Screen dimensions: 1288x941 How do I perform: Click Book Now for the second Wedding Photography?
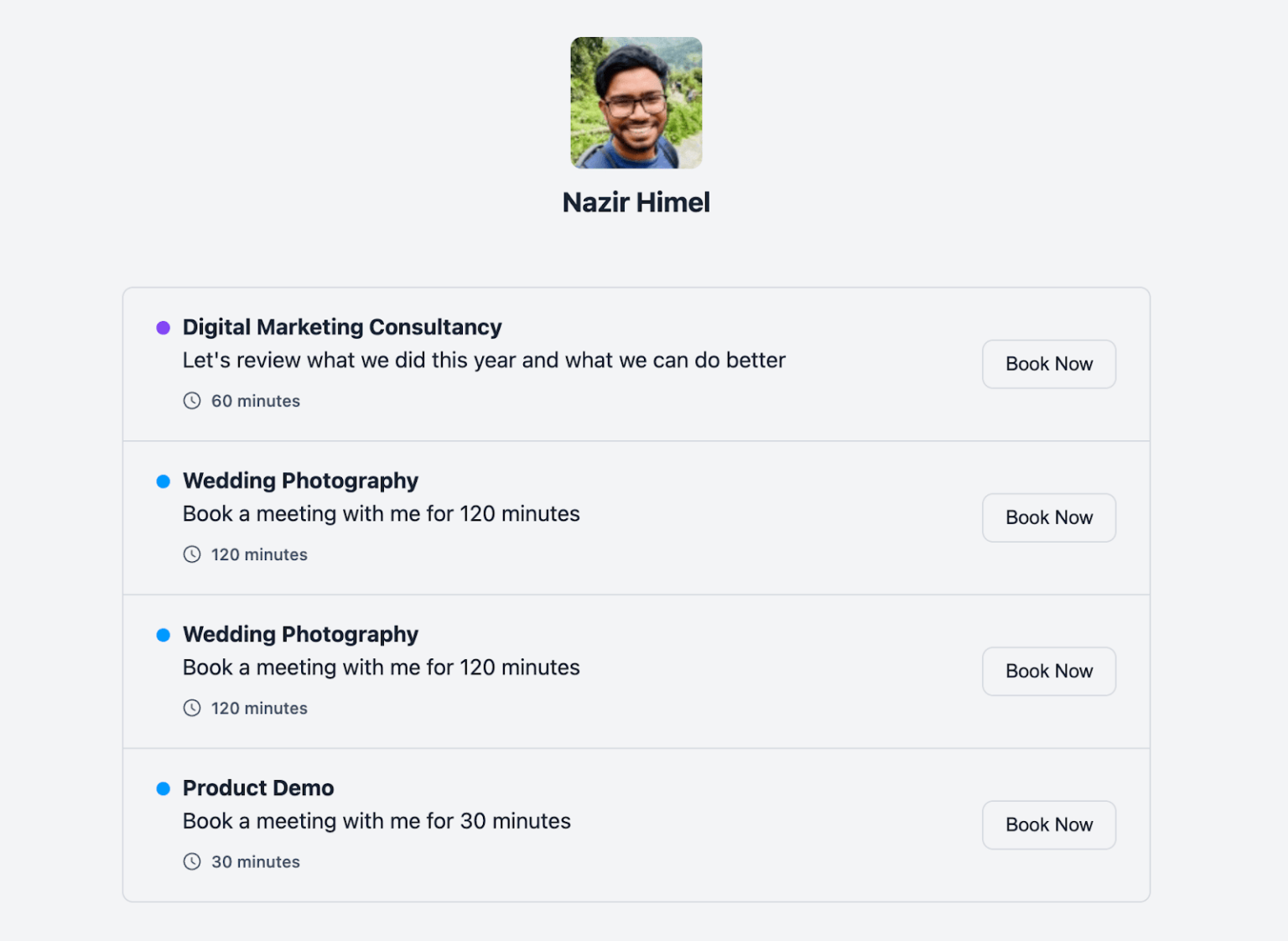coord(1048,671)
